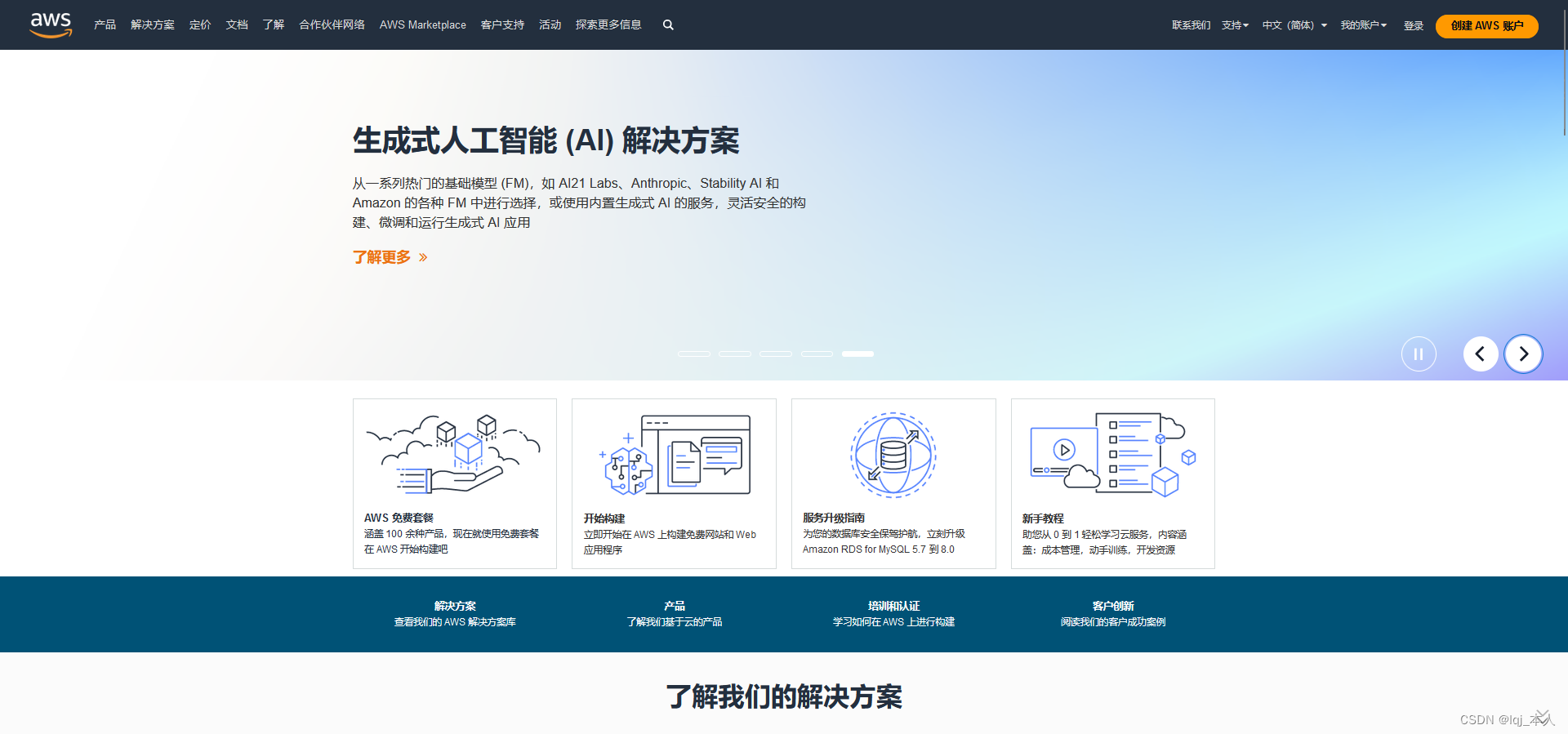Open 合作伙伴网络 in top navigation
This screenshot has width=1568, height=734.
[x=332, y=25]
